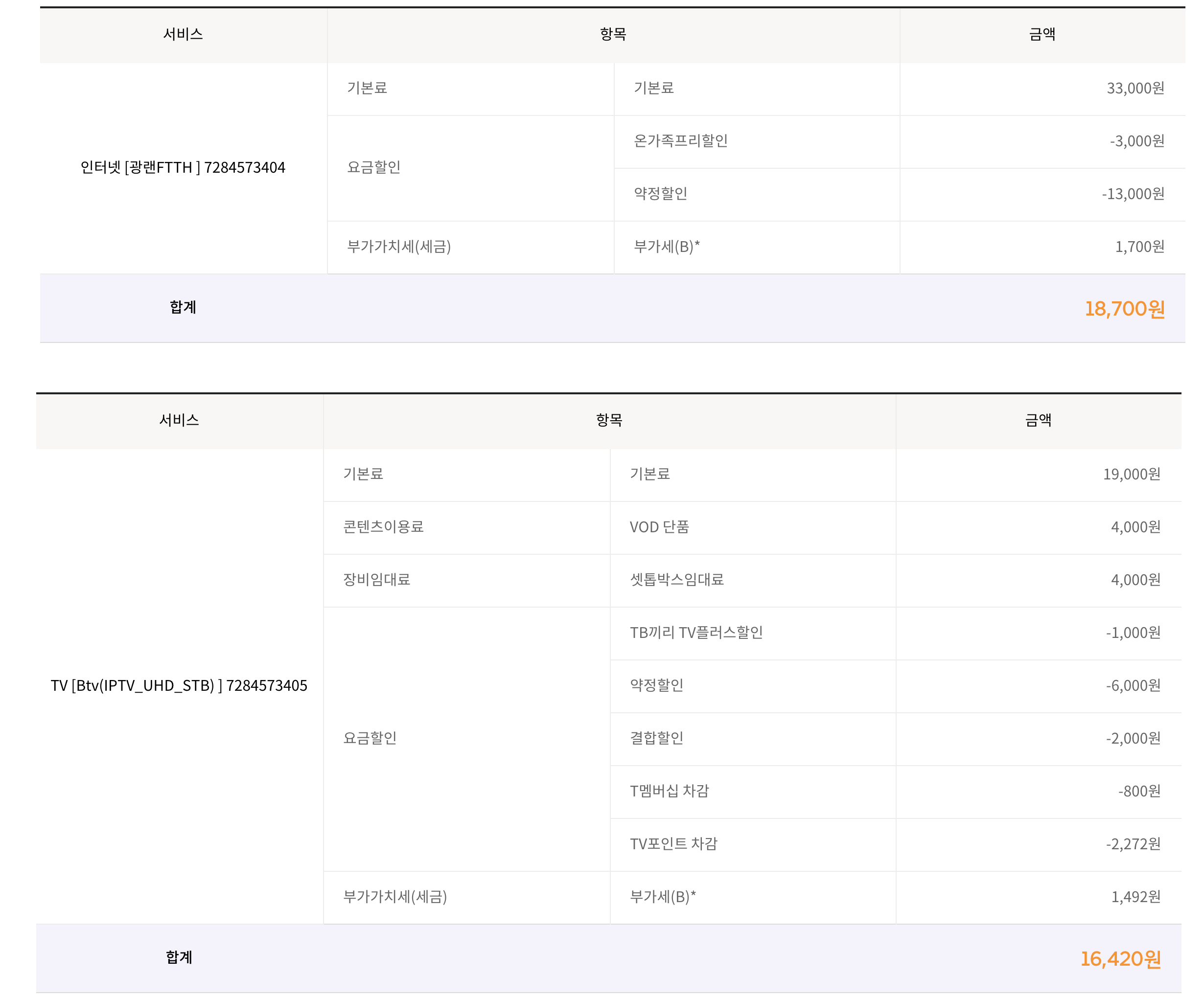Click the T멤버십 차감 item
This screenshot has width=1204, height=998.
point(669,791)
